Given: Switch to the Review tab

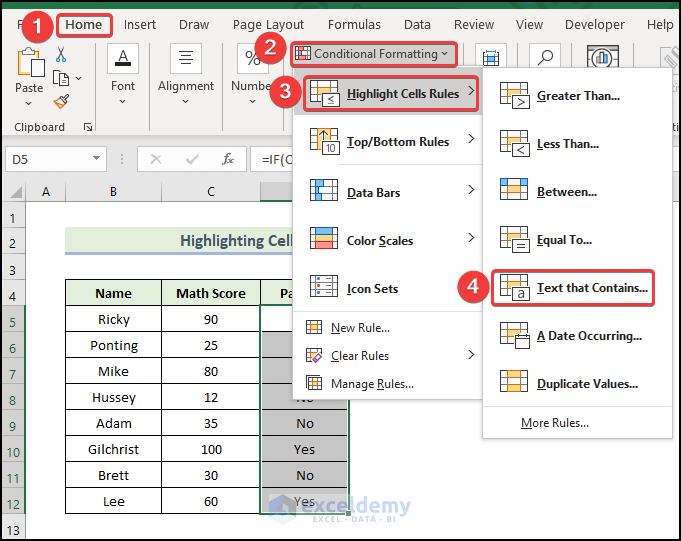Looking at the screenshot, I should tap(474, 25).
